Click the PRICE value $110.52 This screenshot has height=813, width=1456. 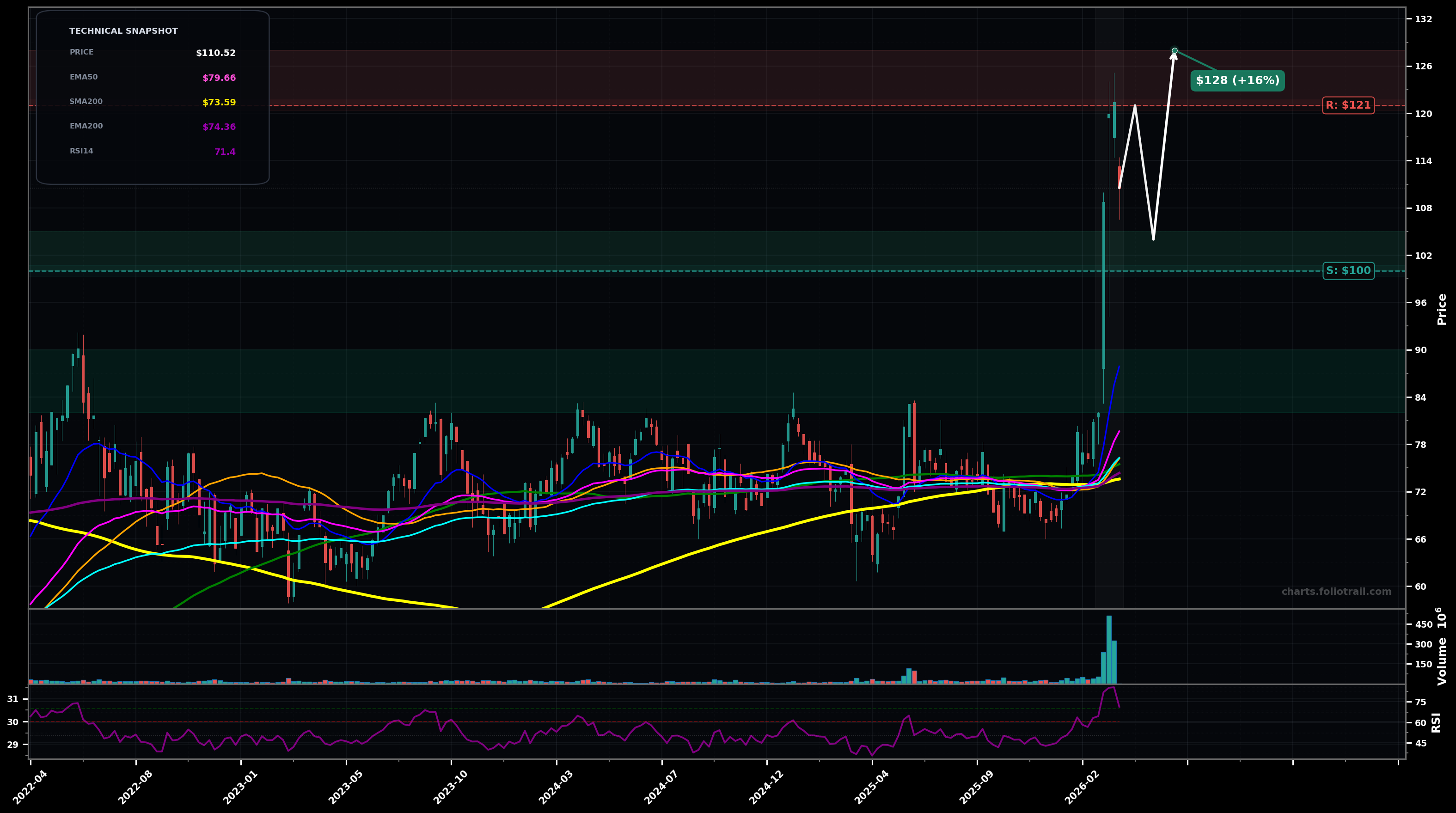(215, 53)
